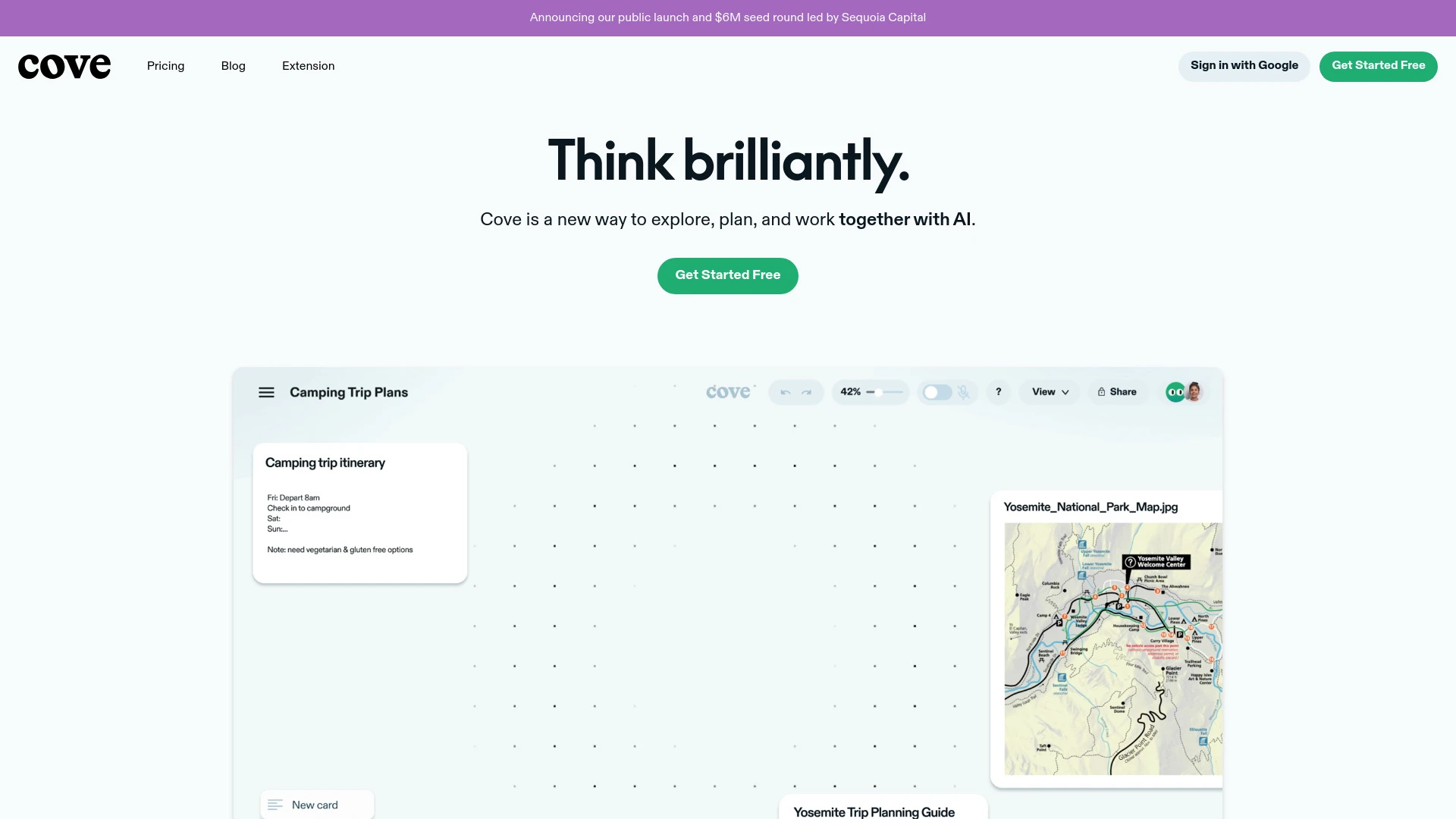Click the hamburger menu icon
This screenshot has width=1456, height=819.
pyautogui.click(x=266, y=391)
